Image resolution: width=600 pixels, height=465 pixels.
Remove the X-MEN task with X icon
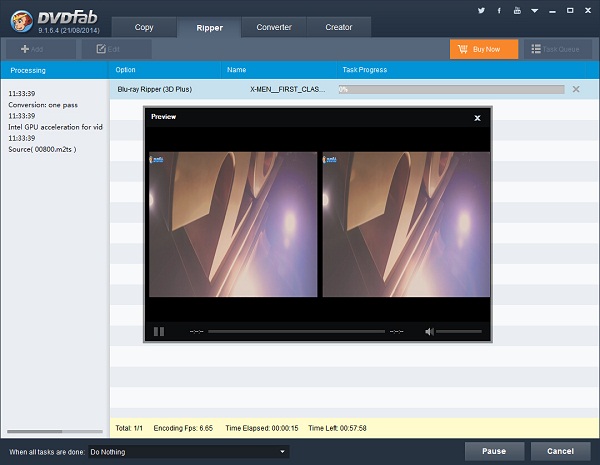[x=576, y=89]
